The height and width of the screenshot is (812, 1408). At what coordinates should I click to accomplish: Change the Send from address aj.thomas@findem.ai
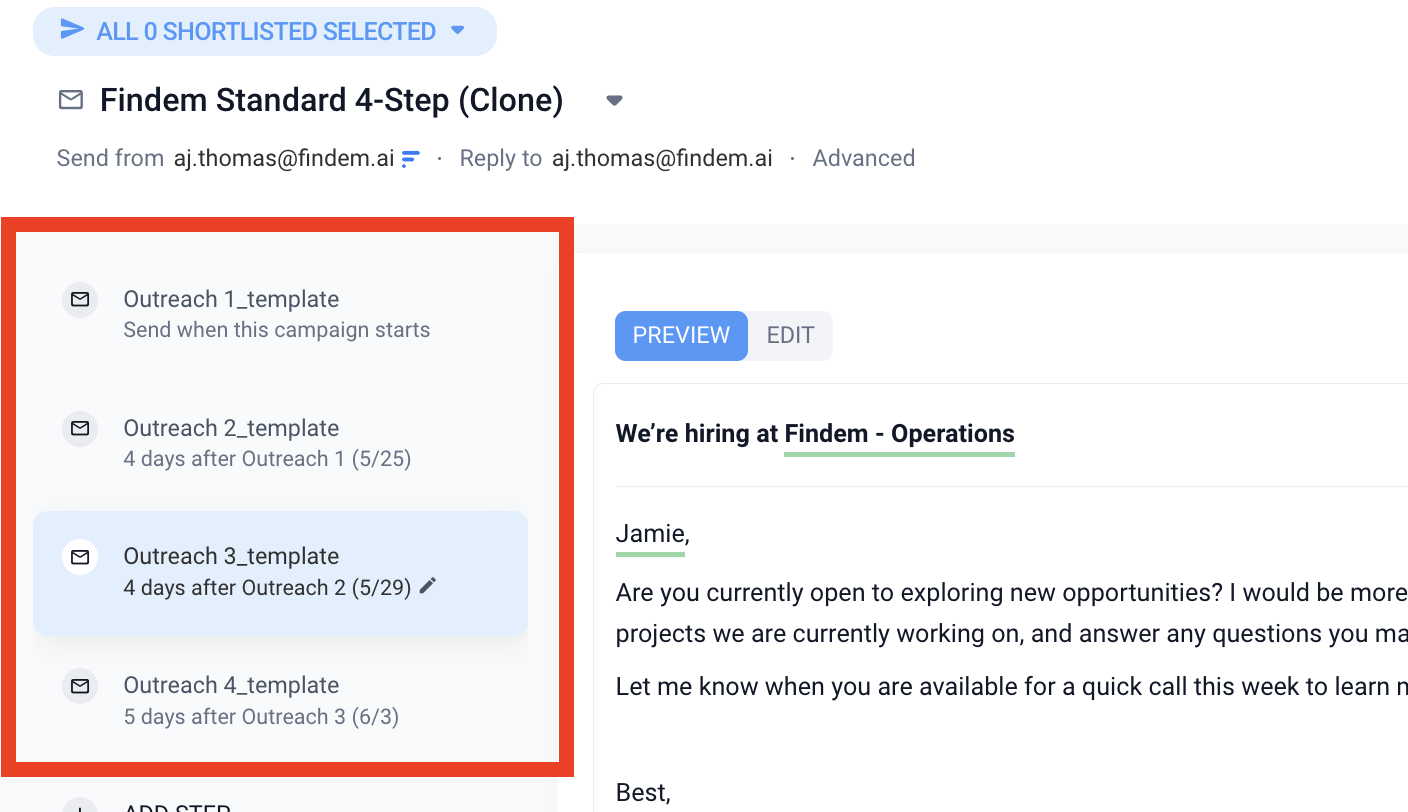pos(284,158)
